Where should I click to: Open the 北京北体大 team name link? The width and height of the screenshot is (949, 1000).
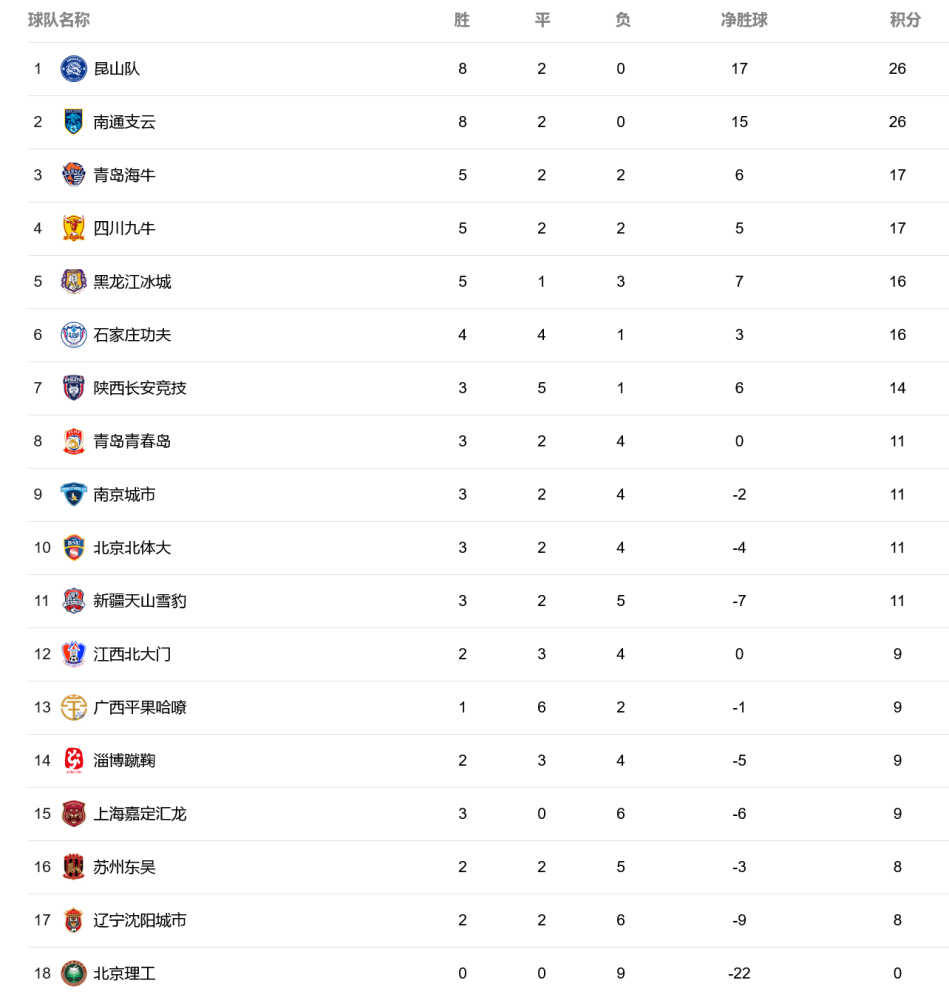pos(132,548)
